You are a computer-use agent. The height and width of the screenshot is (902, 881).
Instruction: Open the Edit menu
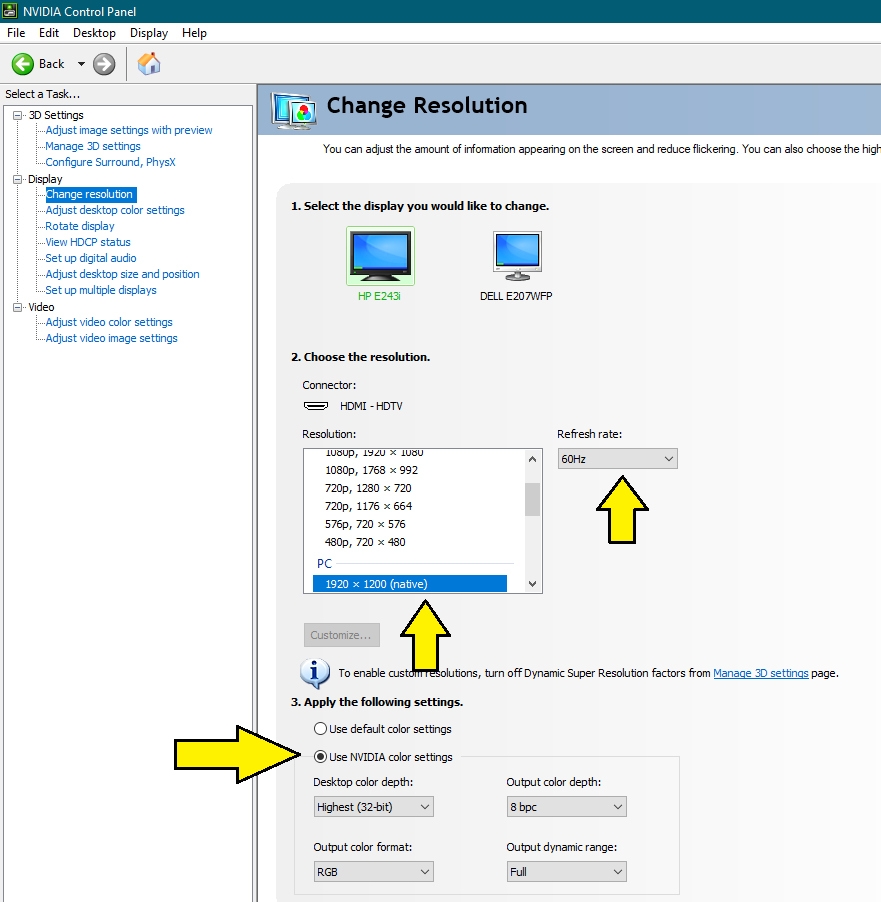click(x=49, y=33)
